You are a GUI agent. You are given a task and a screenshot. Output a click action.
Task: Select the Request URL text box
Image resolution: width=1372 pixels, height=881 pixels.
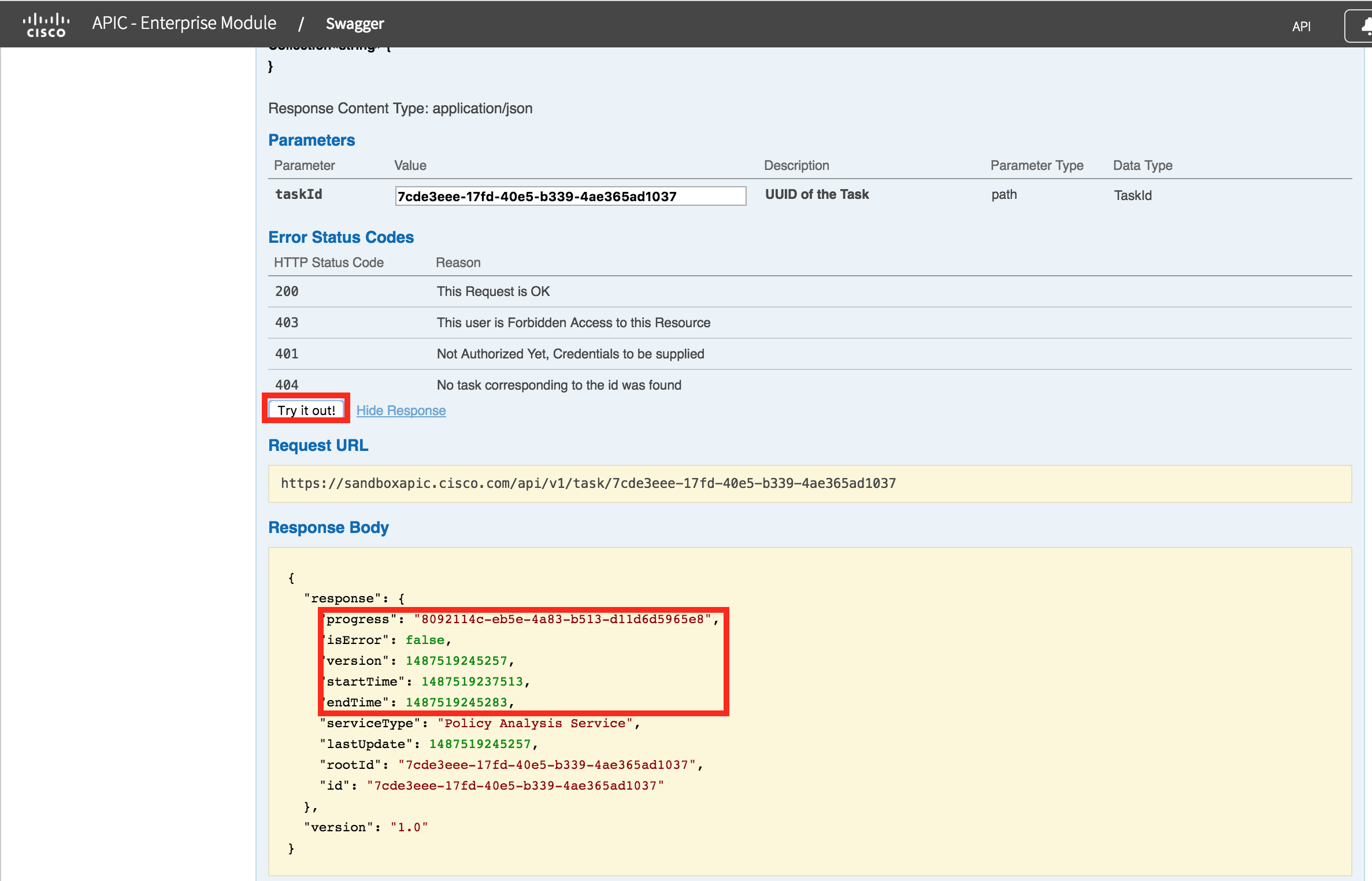[810, 483]
